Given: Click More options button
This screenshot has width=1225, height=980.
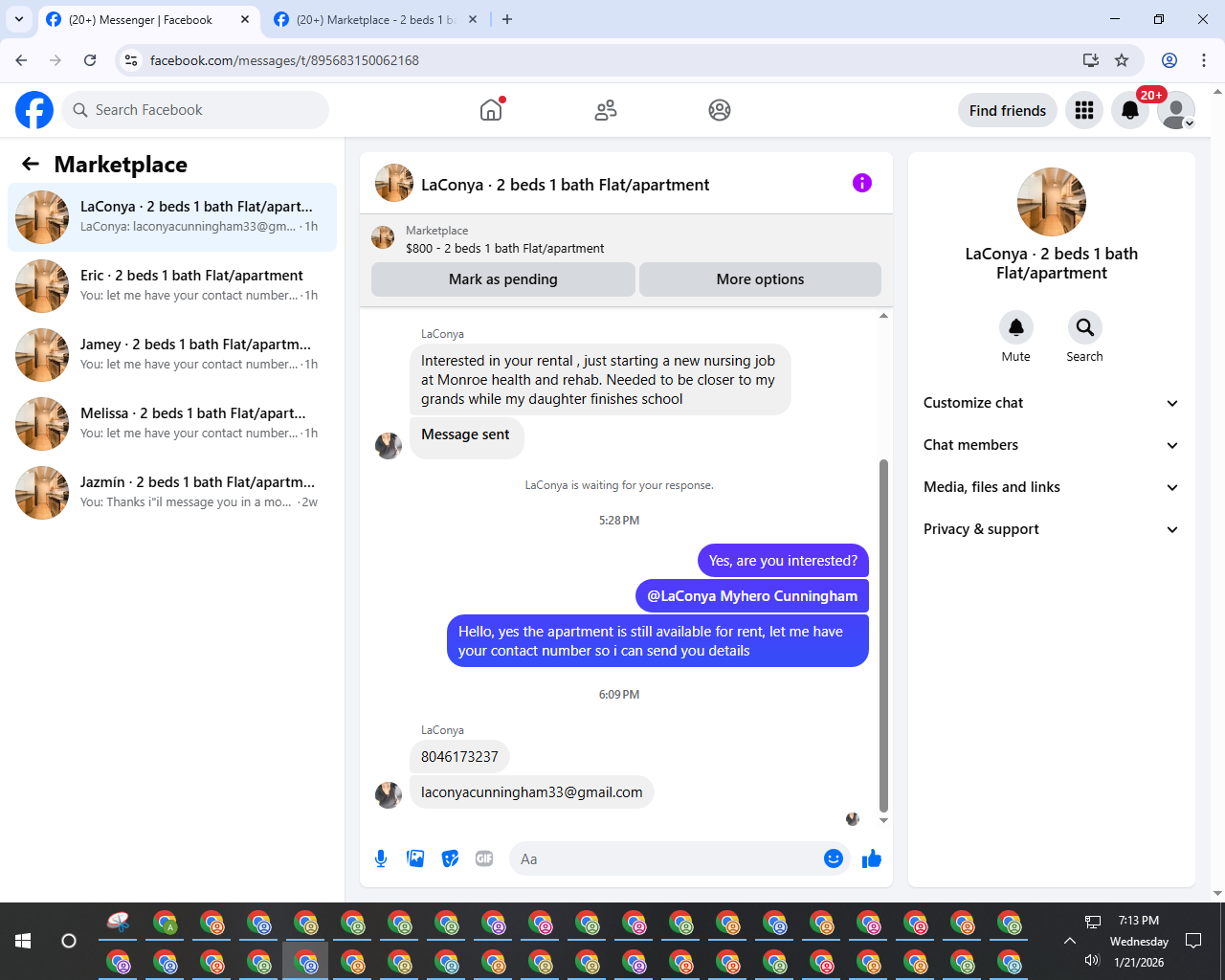Looking at the screenshot, I should point(760,279).
